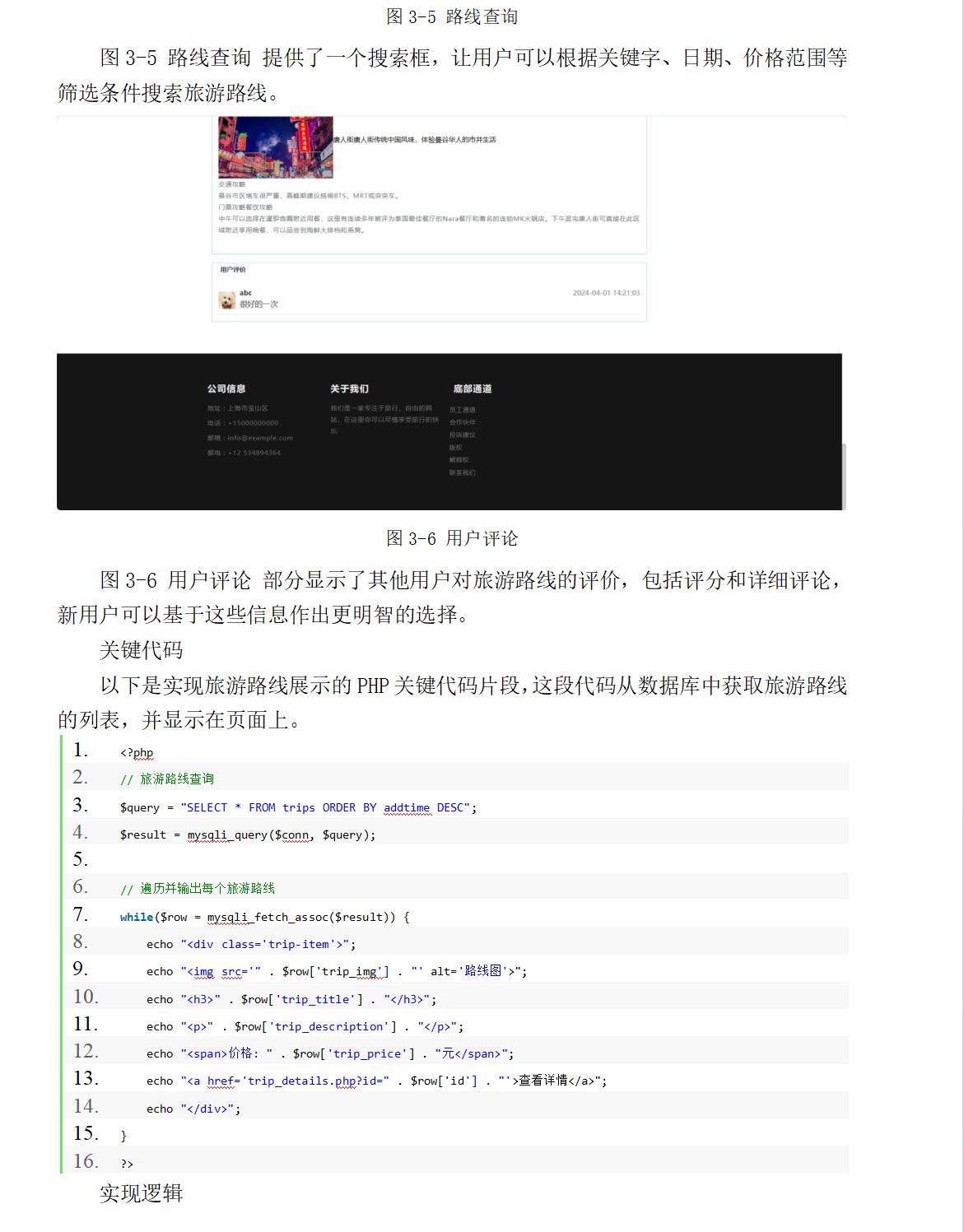Viewport: 964px width, 1232px height.
Task: Click the sentence "新用户可以基于这些信息作出更明智的选择。"
Action: pyautogui.click(x=265, y=615)
